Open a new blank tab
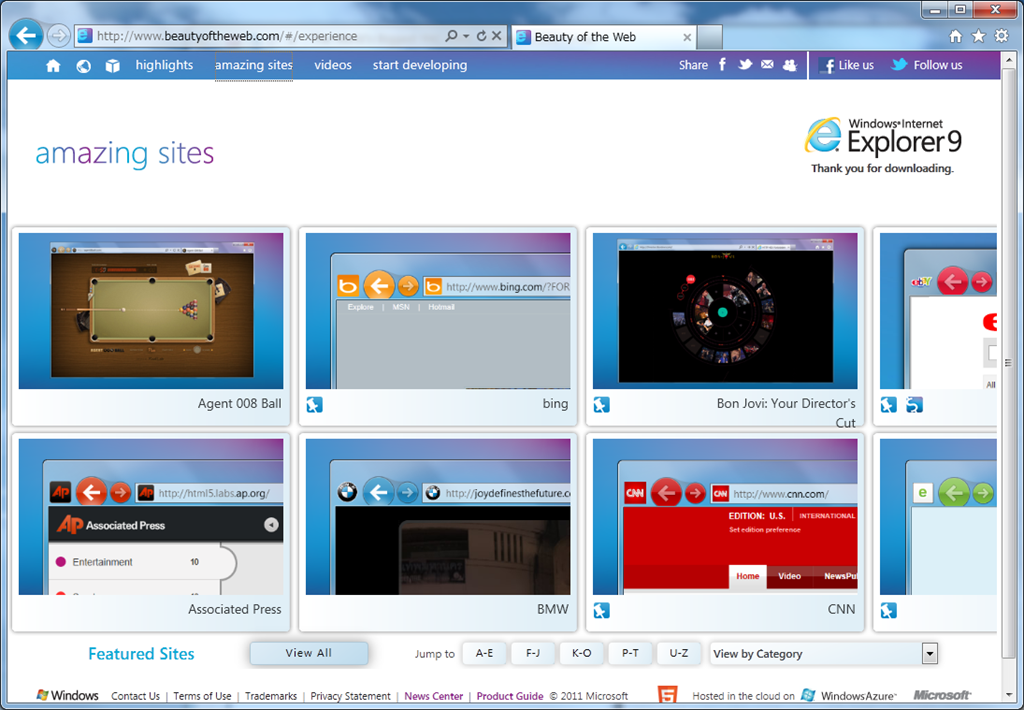 coord(709,37)
